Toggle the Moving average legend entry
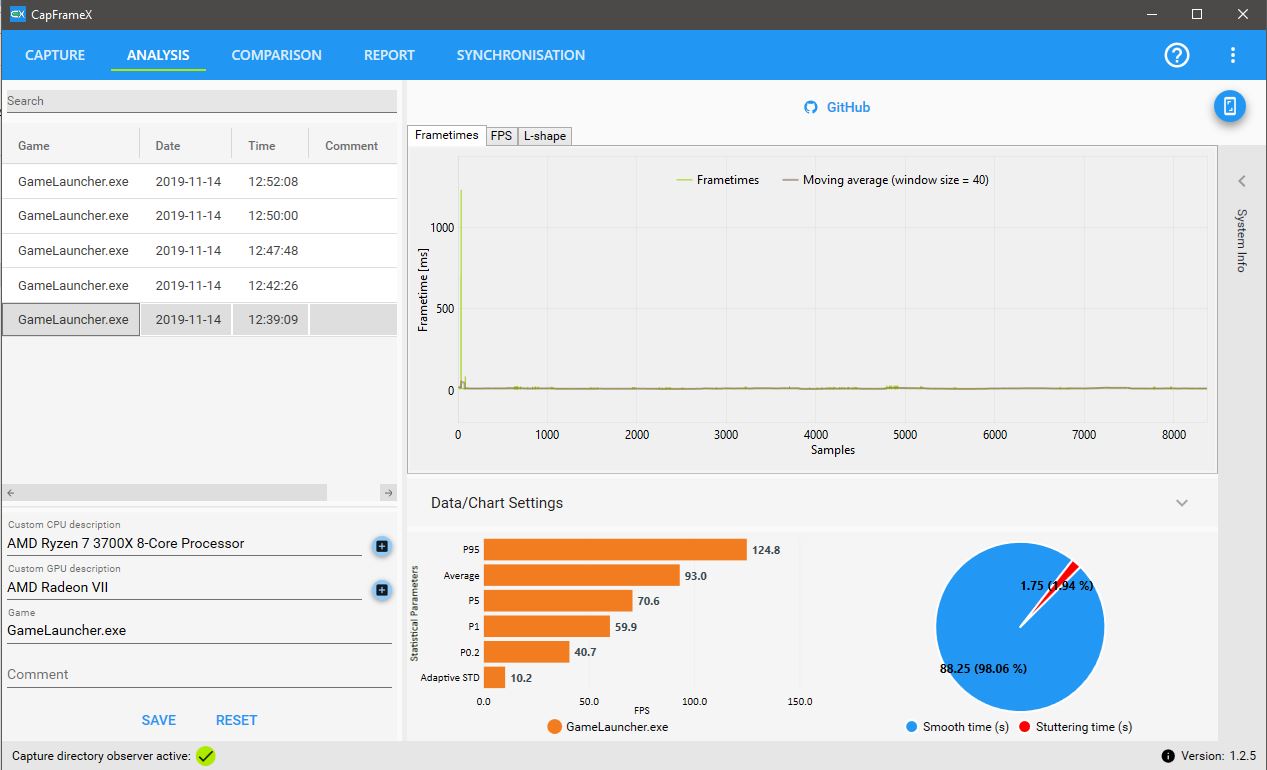1267x770 pixels. coord(885,180)
